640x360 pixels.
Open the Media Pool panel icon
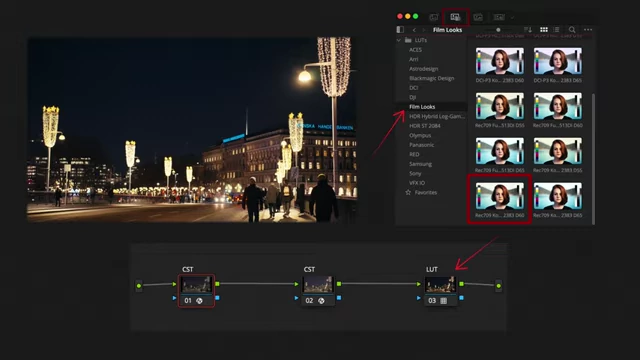pyautogui.click(x=478, y=17)
